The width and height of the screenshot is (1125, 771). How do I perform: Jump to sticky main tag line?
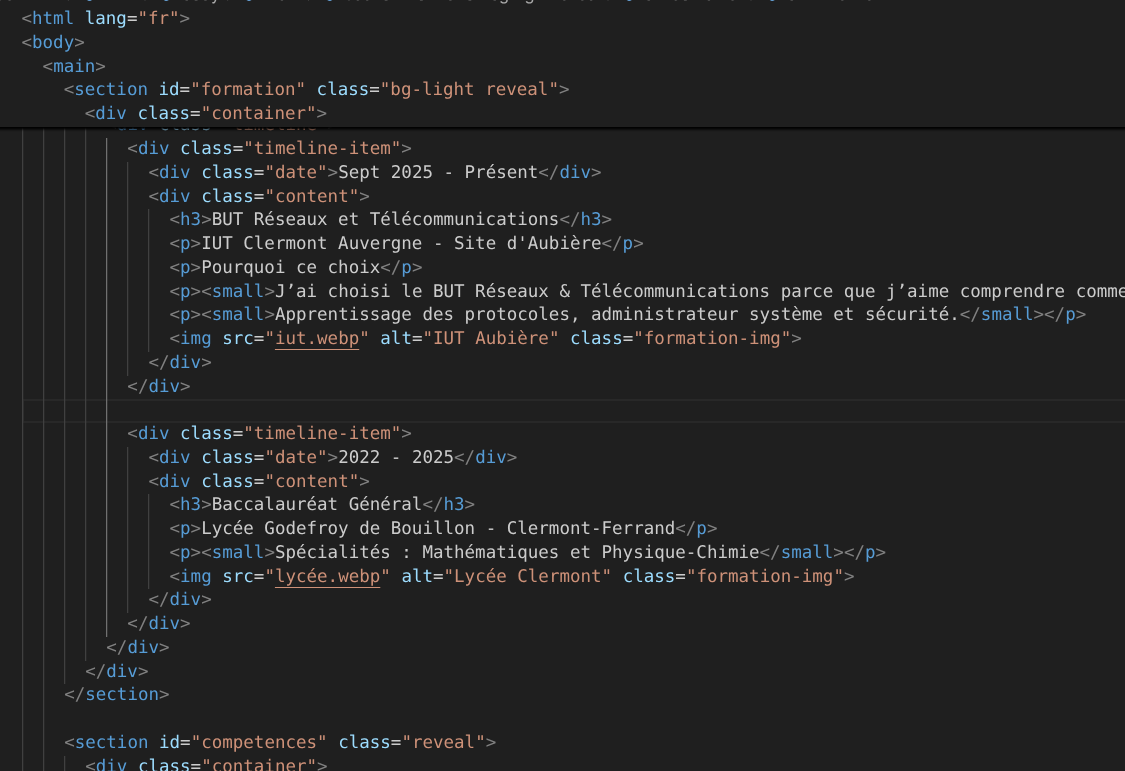coord(73,66)
